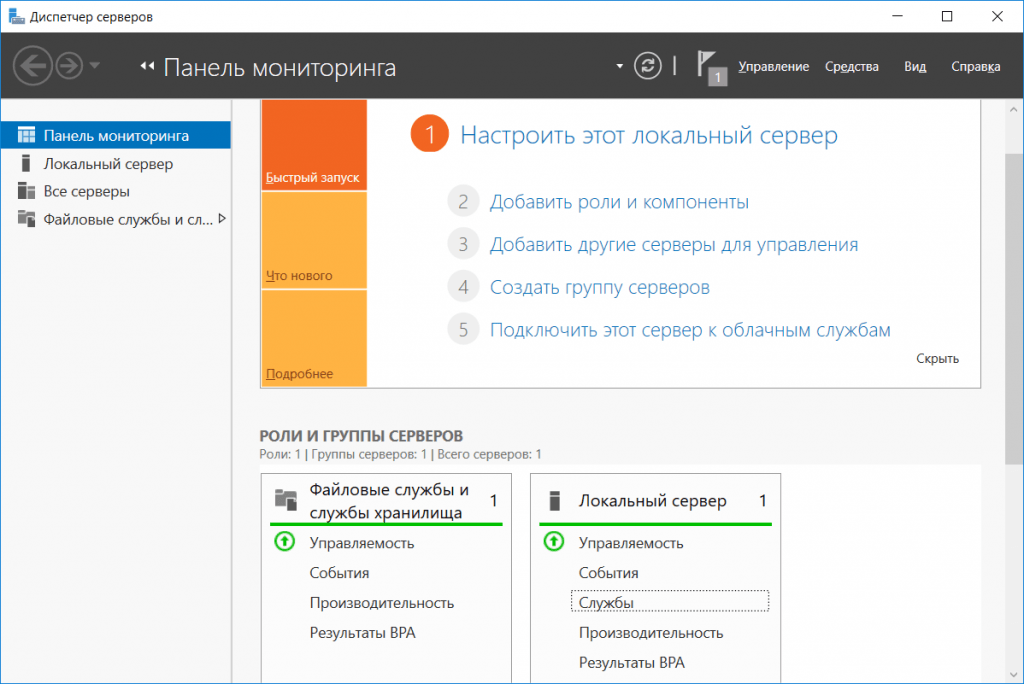Click the Local Server icon in the sidebar
1024x684 pixels.
click(x=26, y=163)
